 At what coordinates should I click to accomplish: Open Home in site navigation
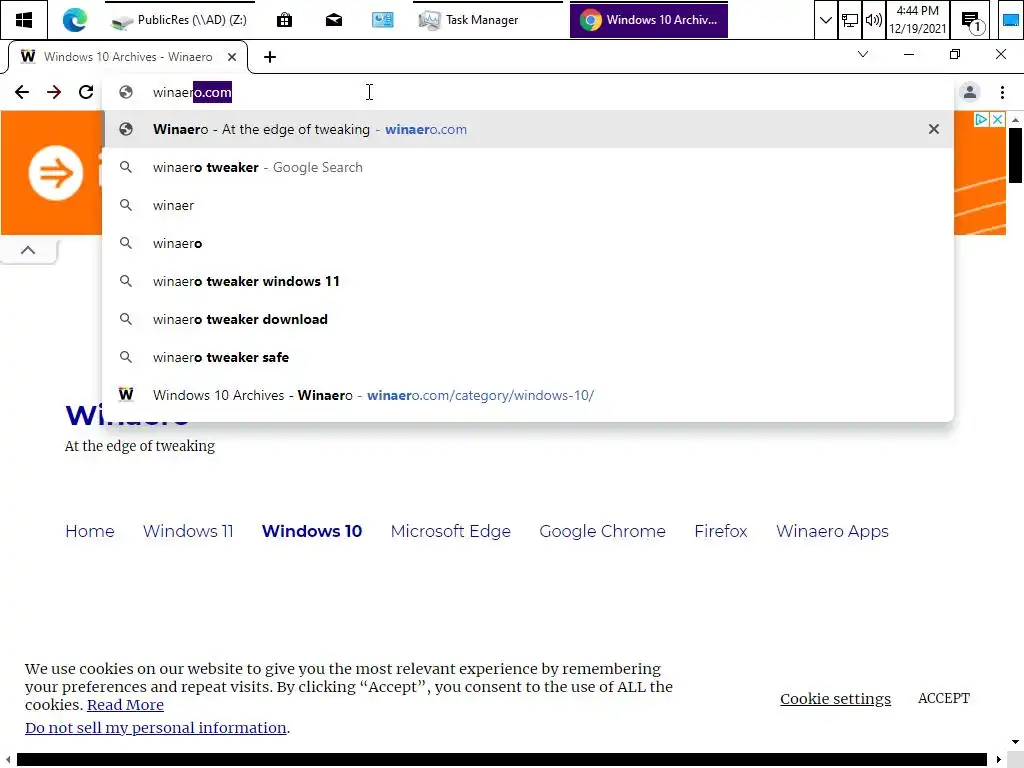[x=89, y=531]
